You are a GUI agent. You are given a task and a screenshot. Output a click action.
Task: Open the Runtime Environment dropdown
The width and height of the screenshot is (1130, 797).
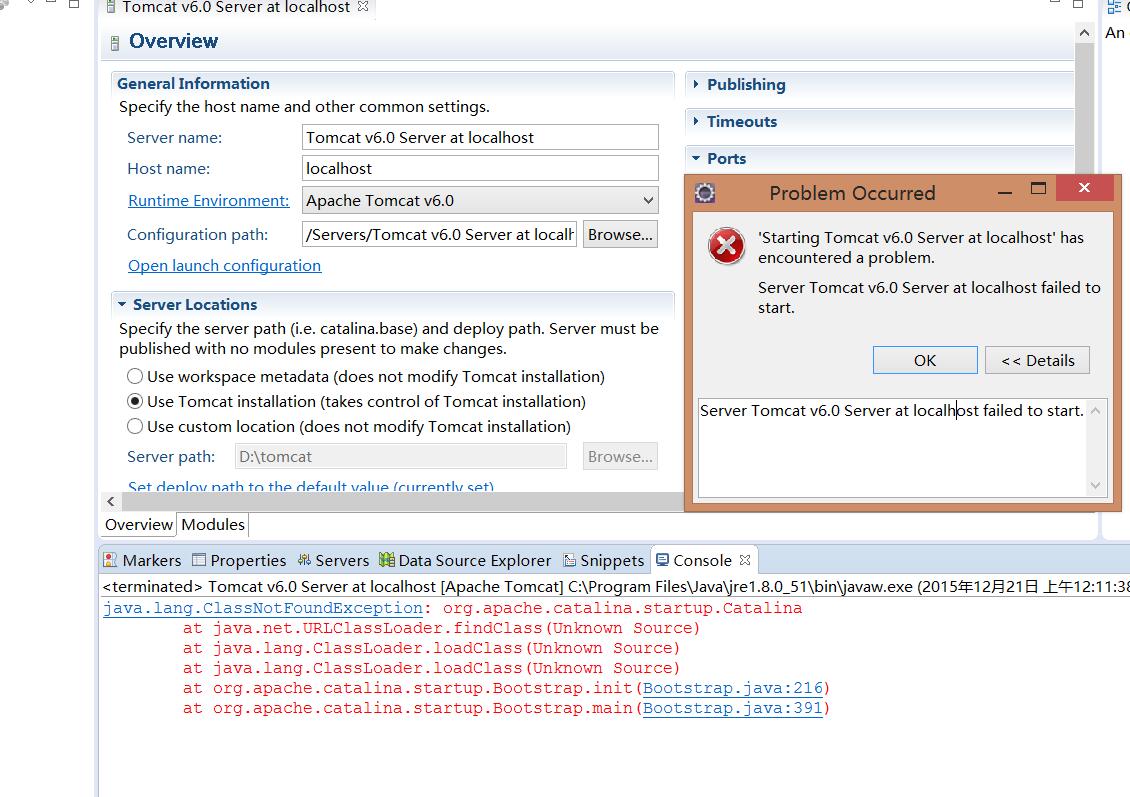click(x=480, y=200)
